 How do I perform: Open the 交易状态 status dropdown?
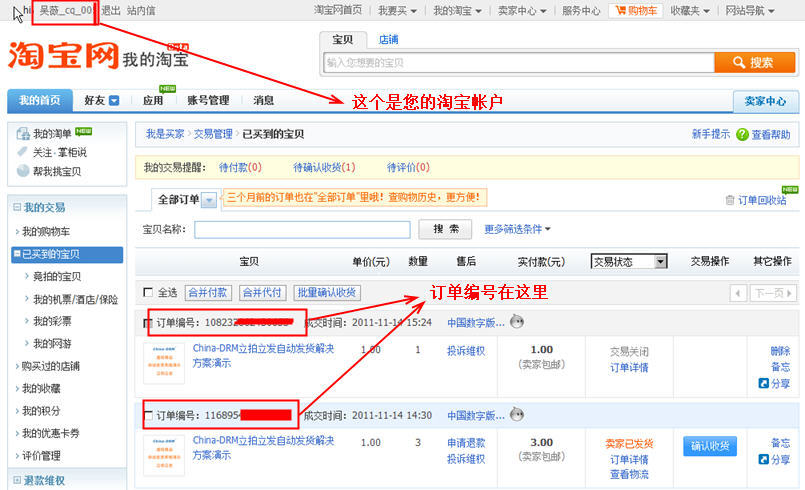pyautogui.click(x=629, y=261)
